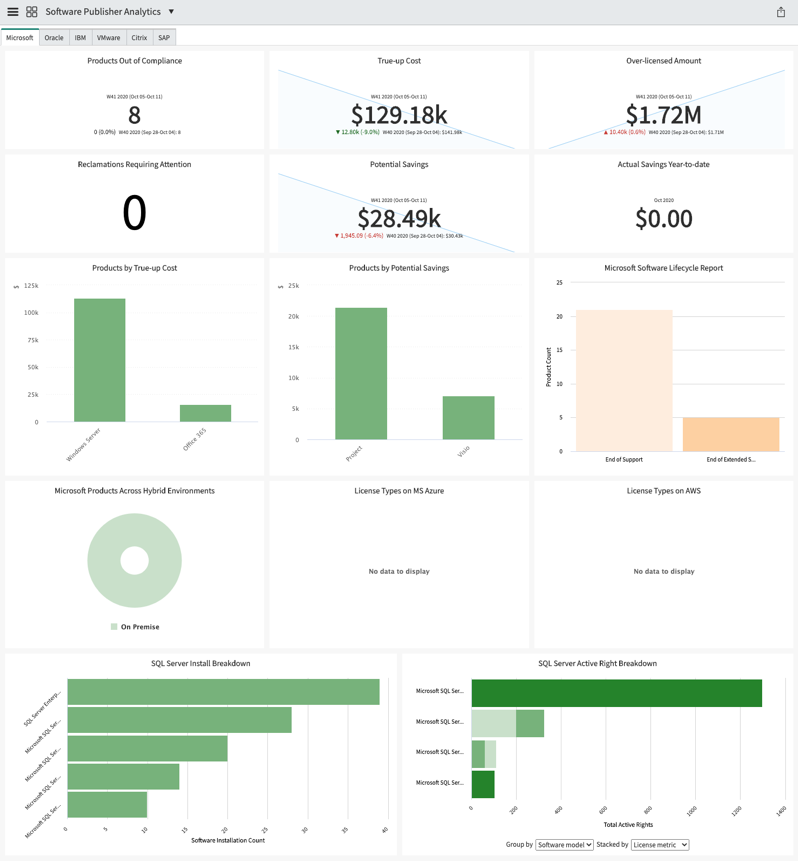Switch to the VMware tab
Viewport: 798px width, 861px height.
click(x=109, y=37)
